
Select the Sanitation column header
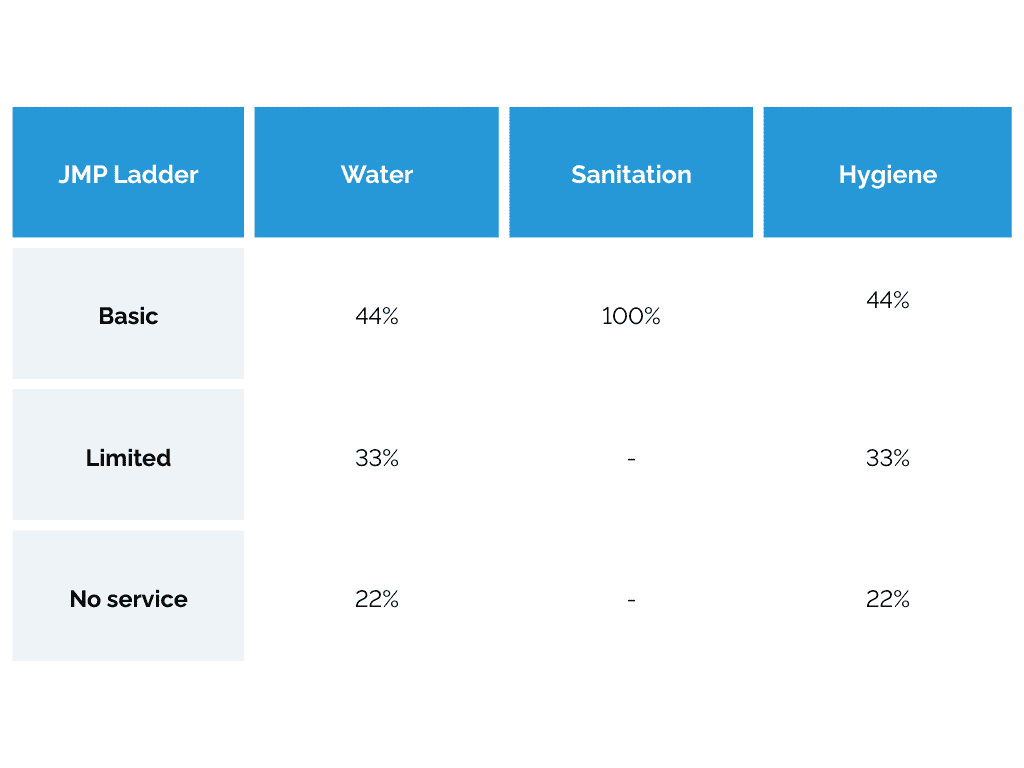pyautogui.click(x=631, y=172)
